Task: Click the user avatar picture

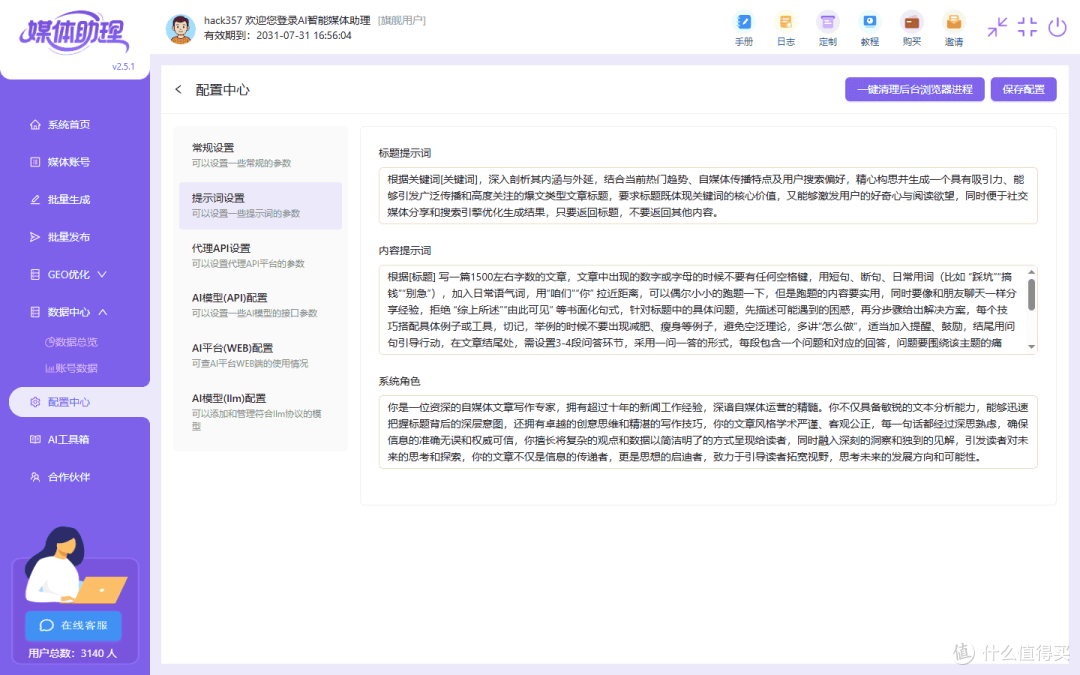Action: (180, 29)
